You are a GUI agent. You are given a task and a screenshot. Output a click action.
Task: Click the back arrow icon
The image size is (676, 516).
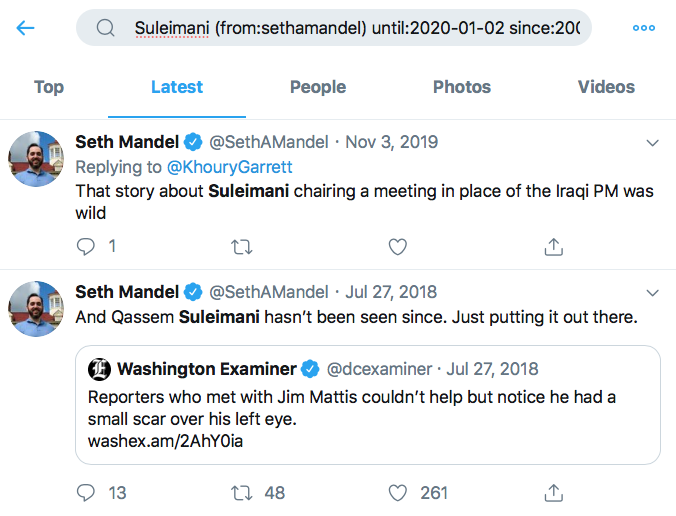[x=25, y=28]
